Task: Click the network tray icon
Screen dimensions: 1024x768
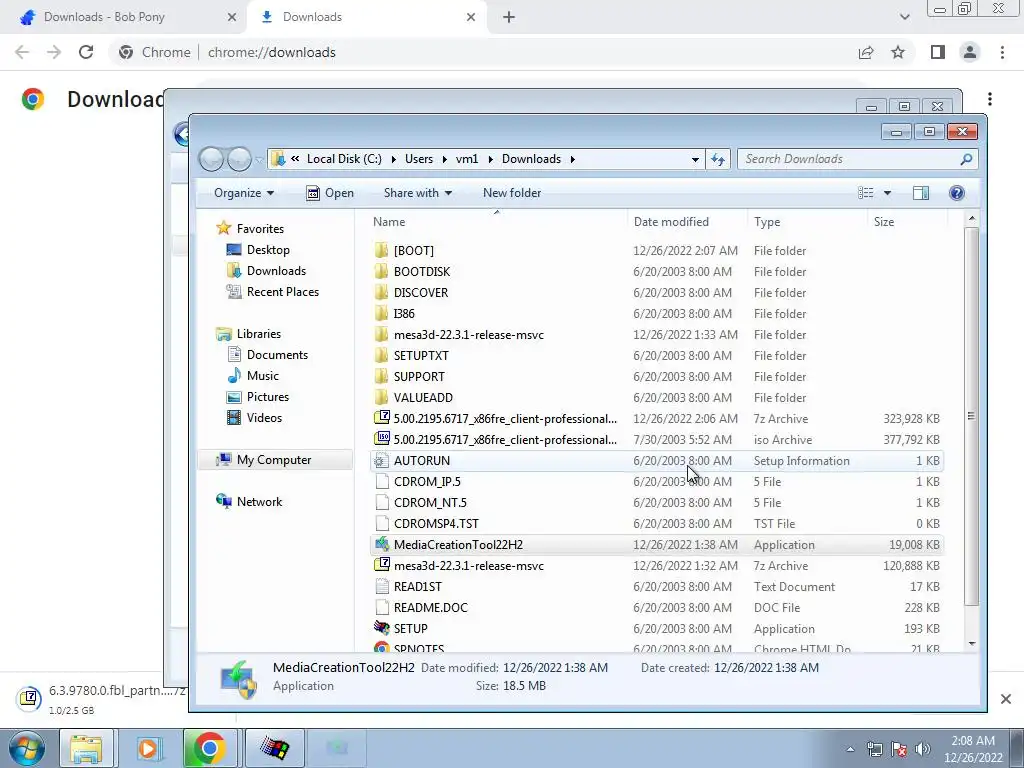Action: coord(874,749)
